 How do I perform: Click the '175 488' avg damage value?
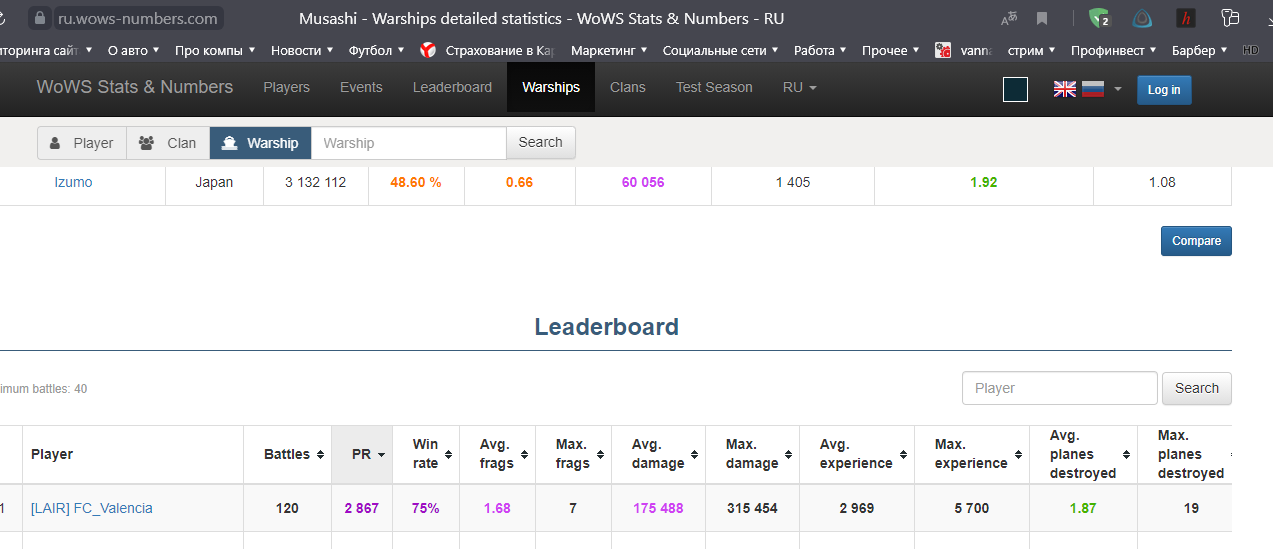click(658, 508)
